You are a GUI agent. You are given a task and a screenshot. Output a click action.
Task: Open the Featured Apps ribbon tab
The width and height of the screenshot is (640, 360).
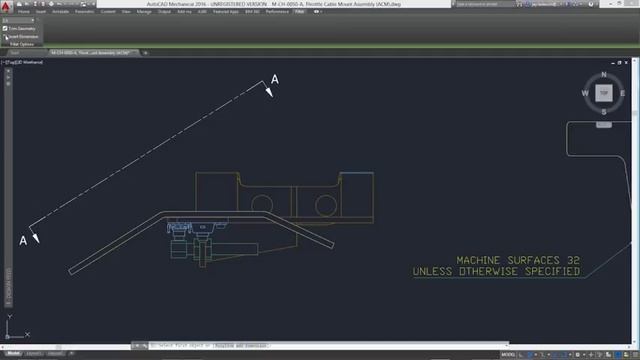(x=226, y=12)
